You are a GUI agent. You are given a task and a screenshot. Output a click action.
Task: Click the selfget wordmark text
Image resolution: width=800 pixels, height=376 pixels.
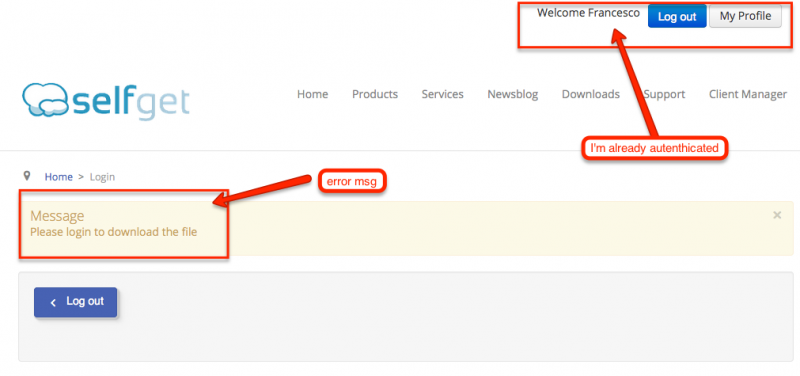[x=131, y=101]
